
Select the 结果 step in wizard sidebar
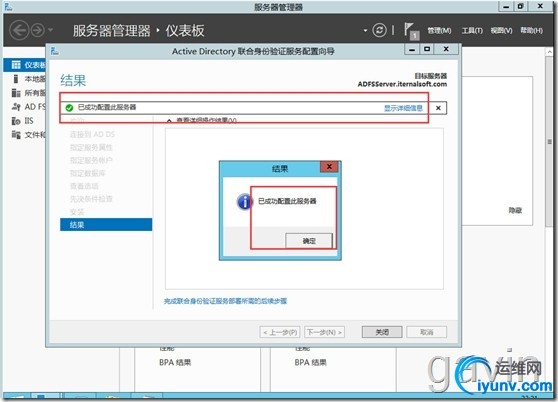pyautogui.click(x=106, y=224)
